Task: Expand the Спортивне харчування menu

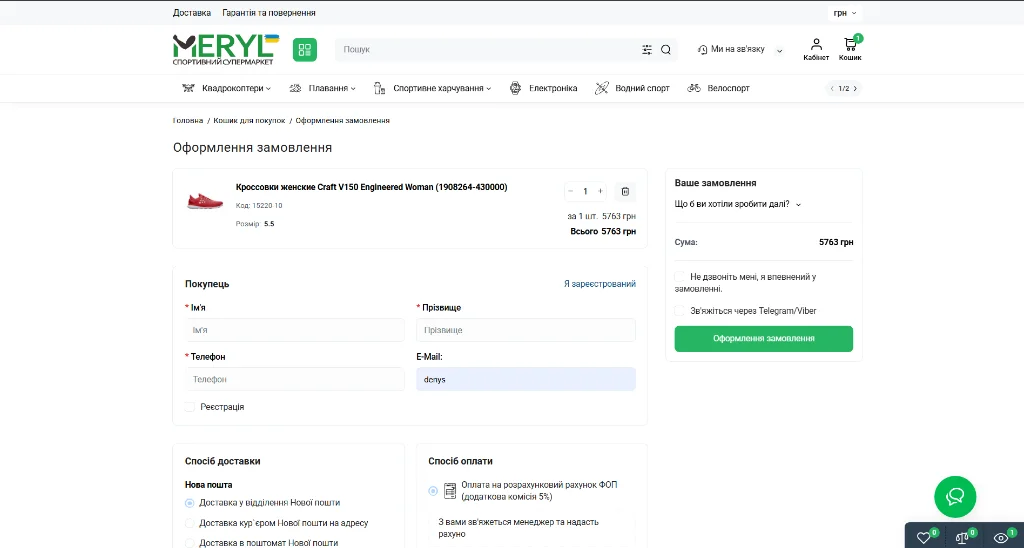Action: point(441,88)
